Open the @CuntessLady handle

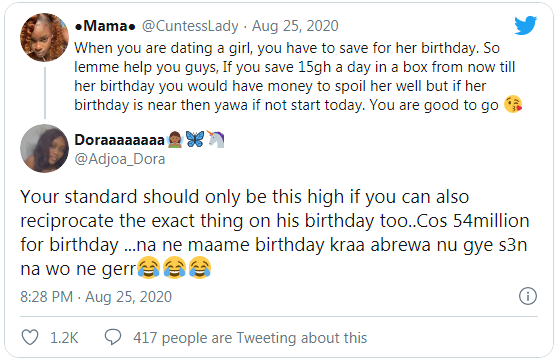(190, 26)
